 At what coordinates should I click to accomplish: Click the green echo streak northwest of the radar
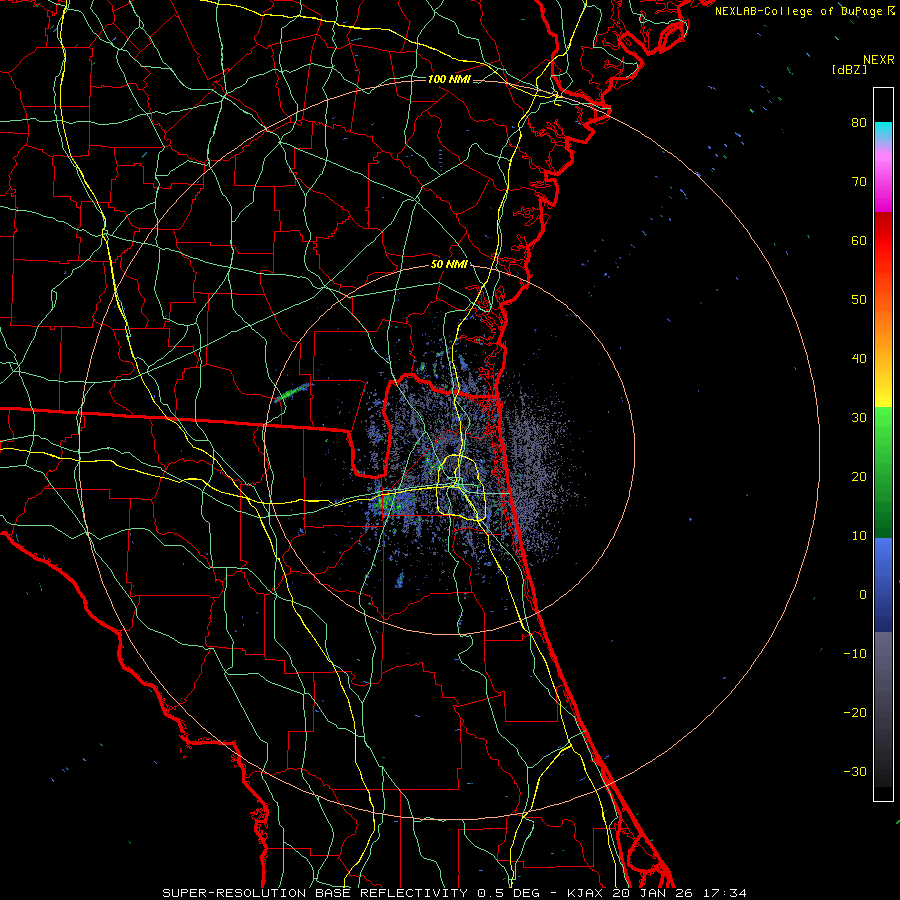[x=293, y=392]
